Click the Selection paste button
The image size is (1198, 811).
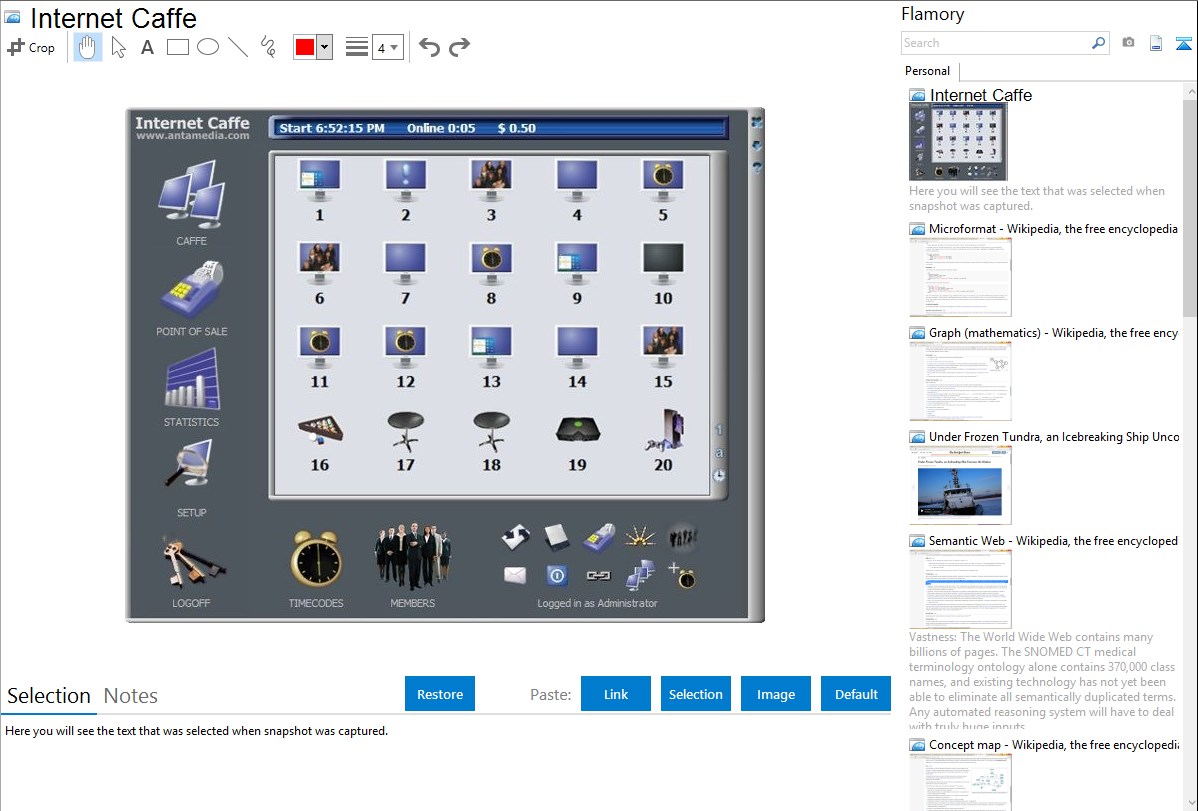(696, 694)
